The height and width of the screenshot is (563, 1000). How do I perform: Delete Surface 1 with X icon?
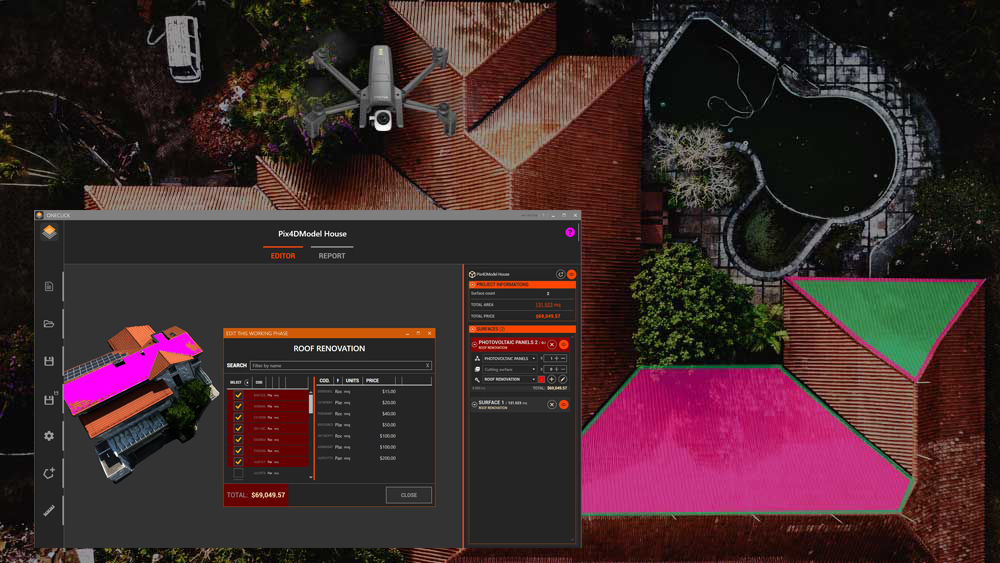(x=552, y=404)
